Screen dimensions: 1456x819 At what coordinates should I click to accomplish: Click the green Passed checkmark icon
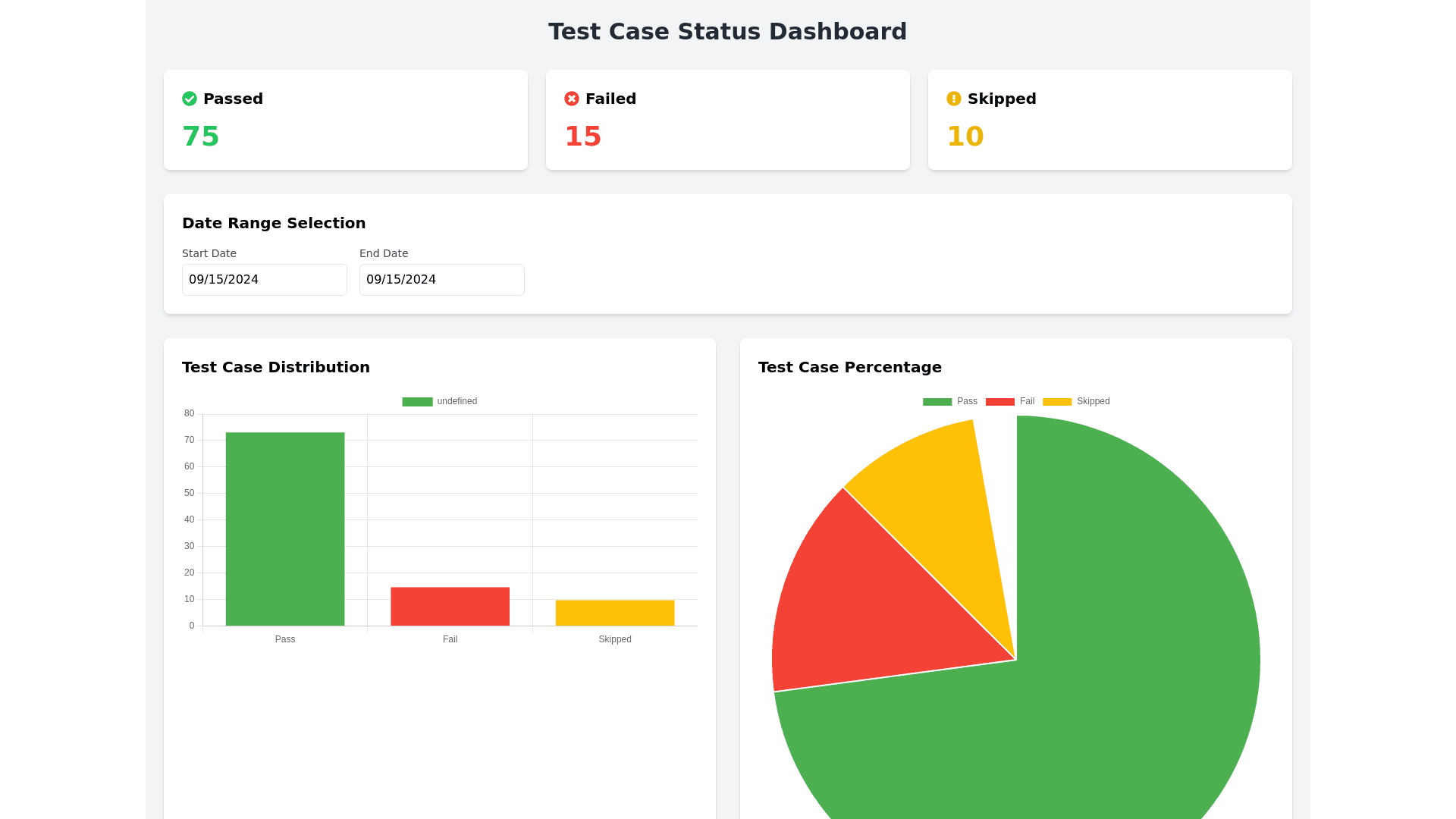[x=190, y=99]
